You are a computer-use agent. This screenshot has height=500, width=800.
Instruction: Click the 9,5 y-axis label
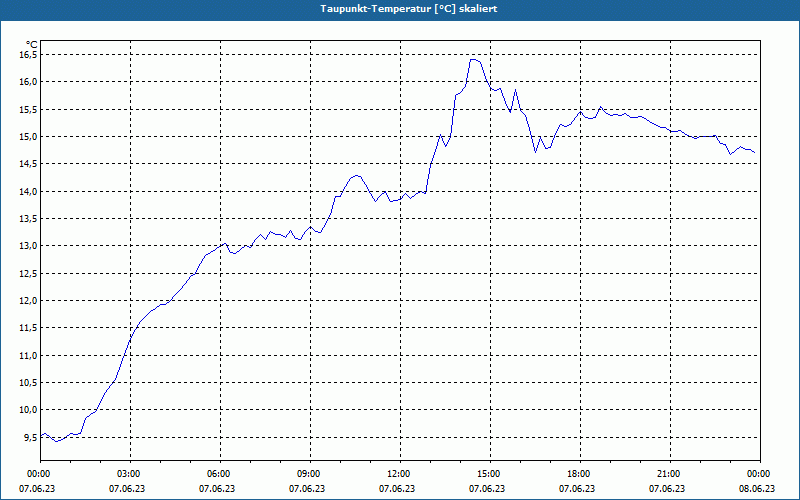[31, 437]
